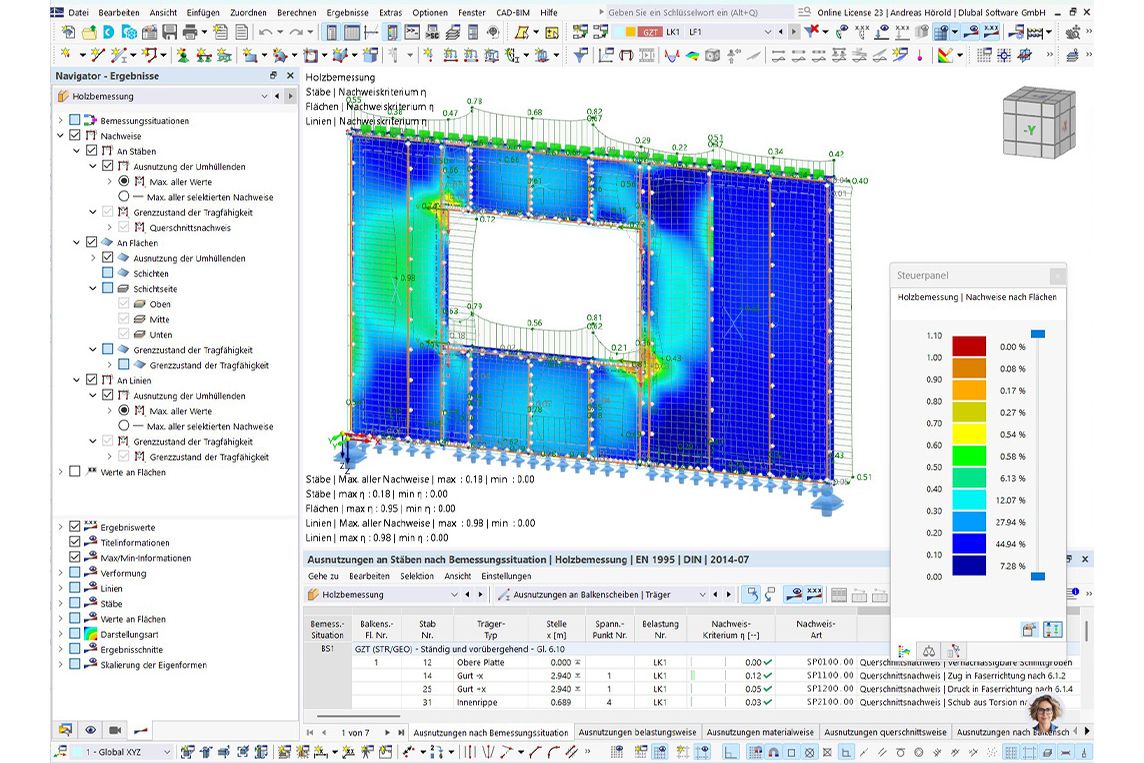
Task: Click the Undo arrow icon
Action: (266, 32)
